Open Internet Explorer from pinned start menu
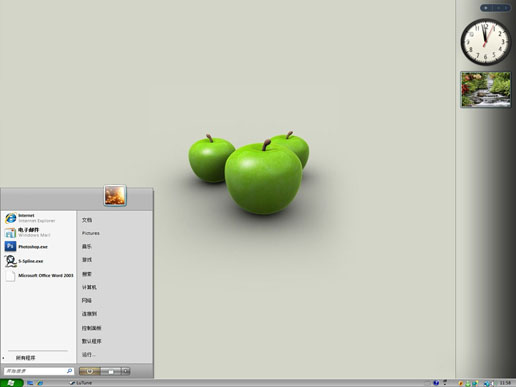 pos(38,218)
